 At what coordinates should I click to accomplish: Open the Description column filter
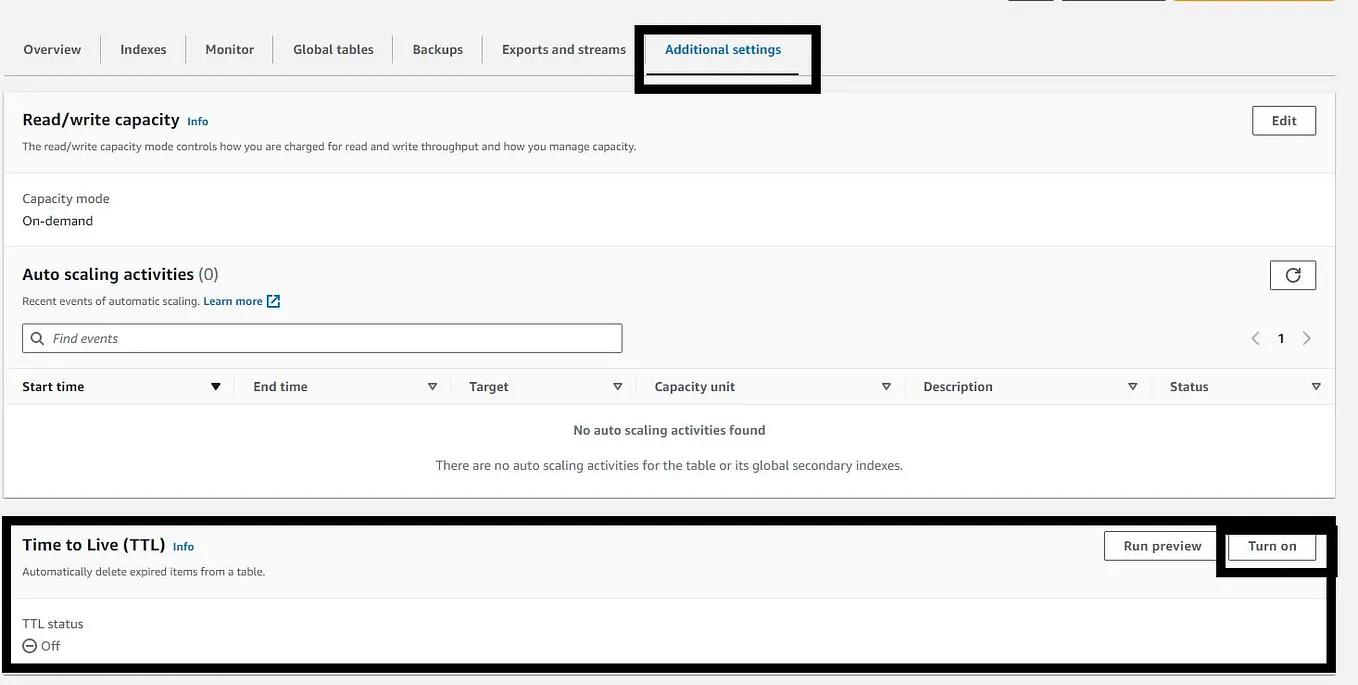click(1132, 386)
